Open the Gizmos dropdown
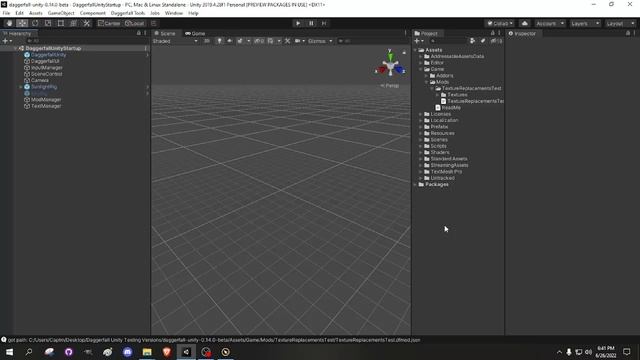This screenshot has height=360, width=640. pos(320,41)
